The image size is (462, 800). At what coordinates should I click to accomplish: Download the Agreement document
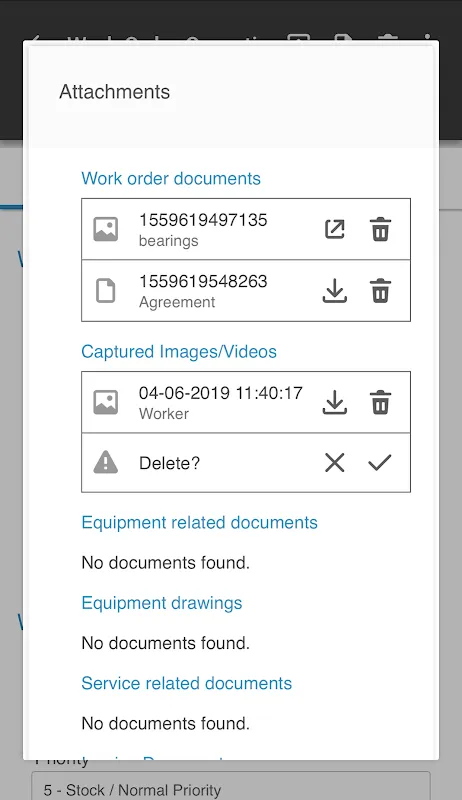(x=335, y=291)
